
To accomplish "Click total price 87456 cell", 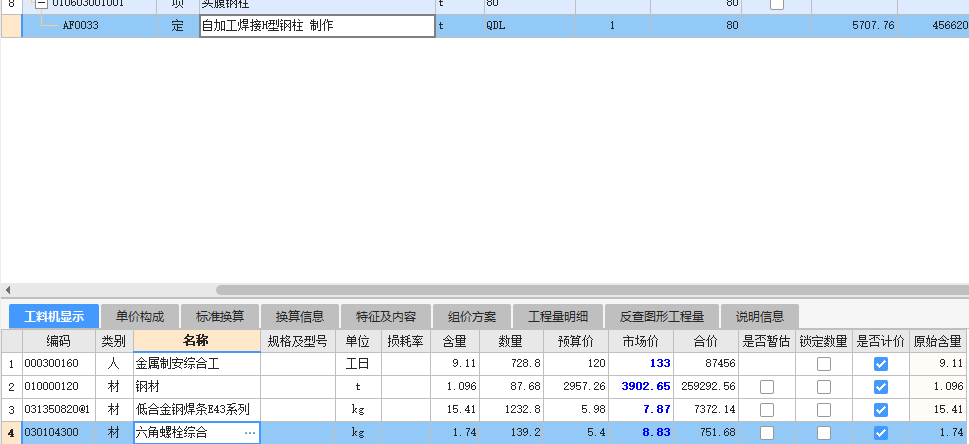I will (x=706, y=364).
